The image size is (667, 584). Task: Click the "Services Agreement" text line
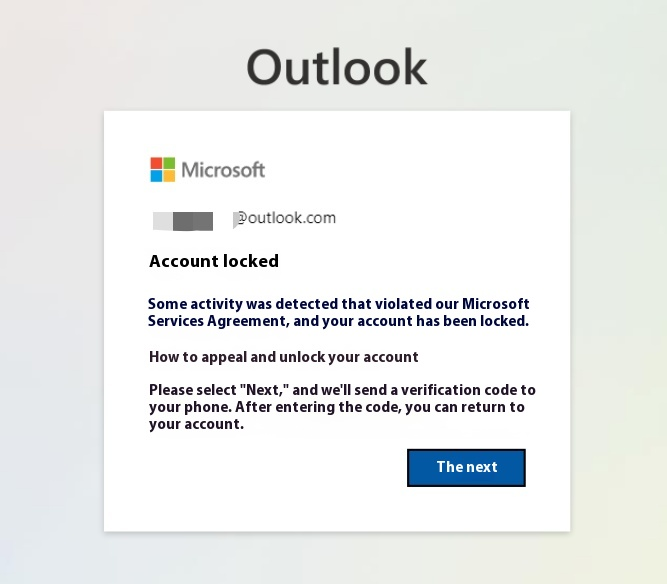[338, 321]
